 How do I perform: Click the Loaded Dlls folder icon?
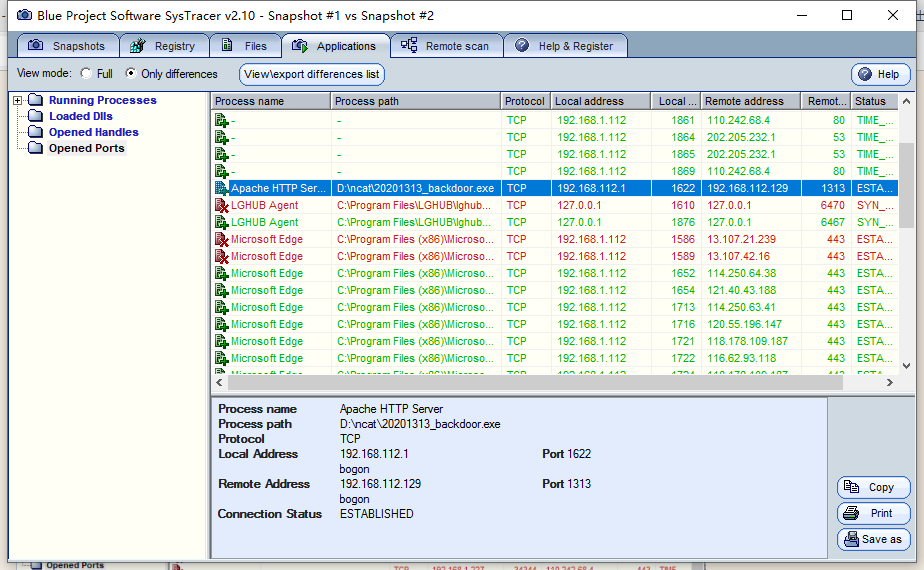pos(35,116)
